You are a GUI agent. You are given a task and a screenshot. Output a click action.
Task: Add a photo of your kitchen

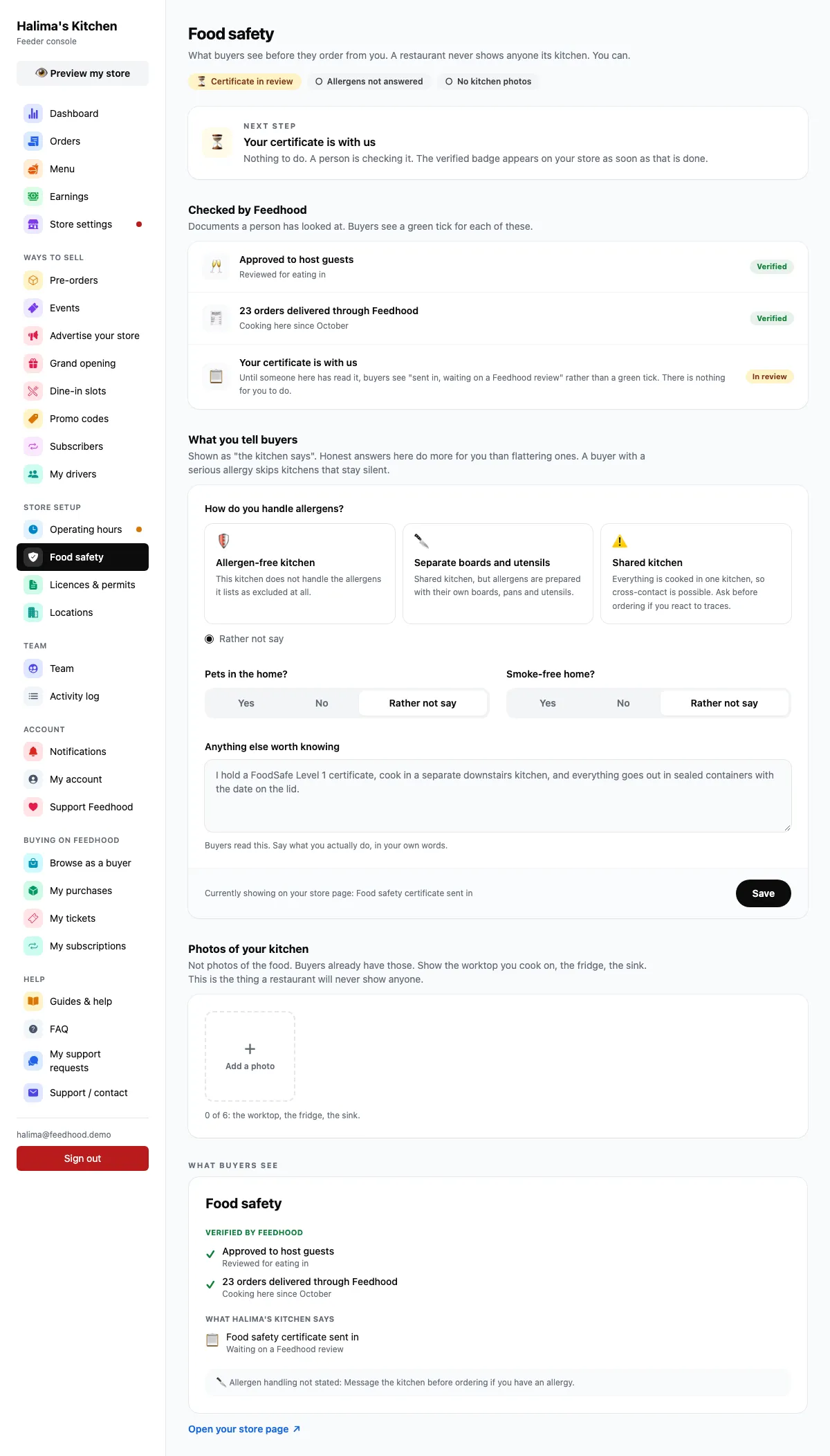[x=250, y=1056]
